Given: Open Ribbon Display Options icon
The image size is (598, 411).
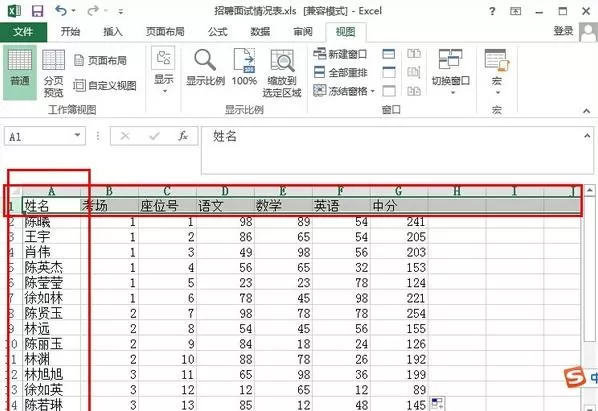Looking at the screenshot, I should point(515,11).
